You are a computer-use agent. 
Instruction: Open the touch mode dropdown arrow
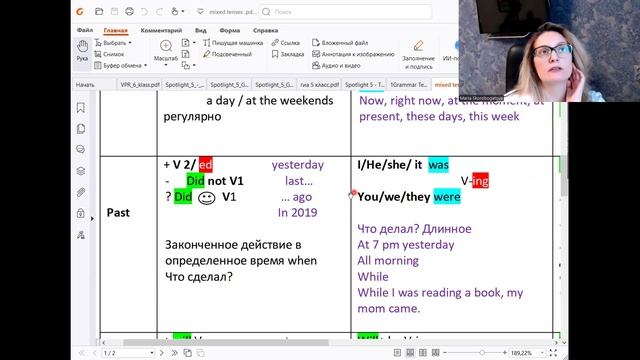click(182, 12)
